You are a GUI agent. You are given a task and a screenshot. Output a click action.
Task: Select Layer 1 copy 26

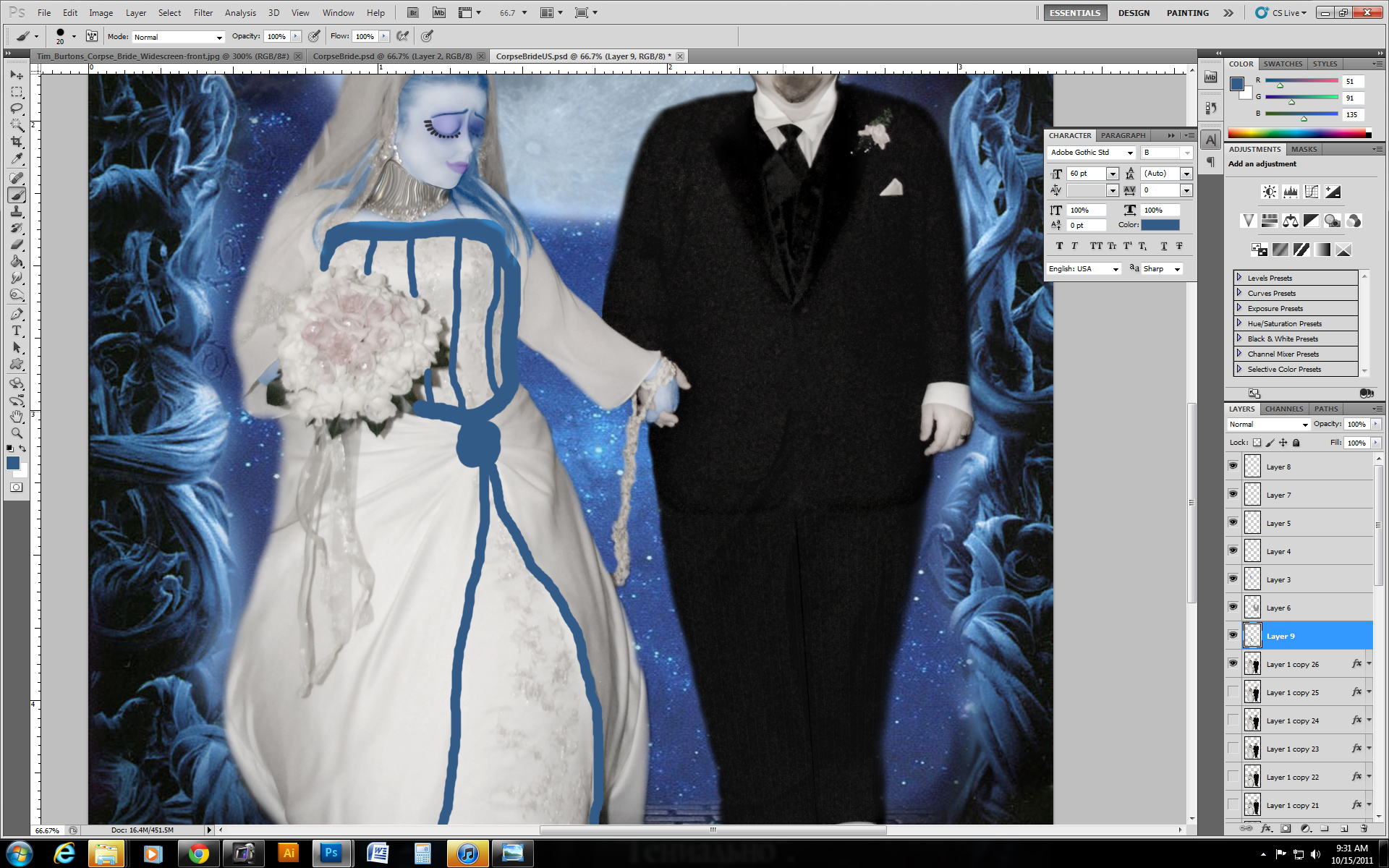[x=1307, y=663]
